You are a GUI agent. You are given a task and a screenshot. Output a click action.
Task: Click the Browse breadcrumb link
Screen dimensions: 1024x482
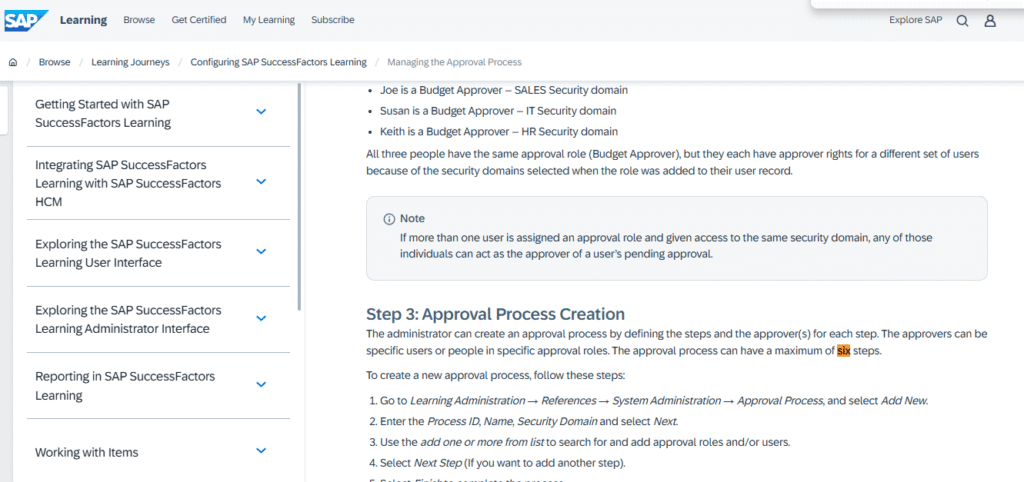pos(54,62)
